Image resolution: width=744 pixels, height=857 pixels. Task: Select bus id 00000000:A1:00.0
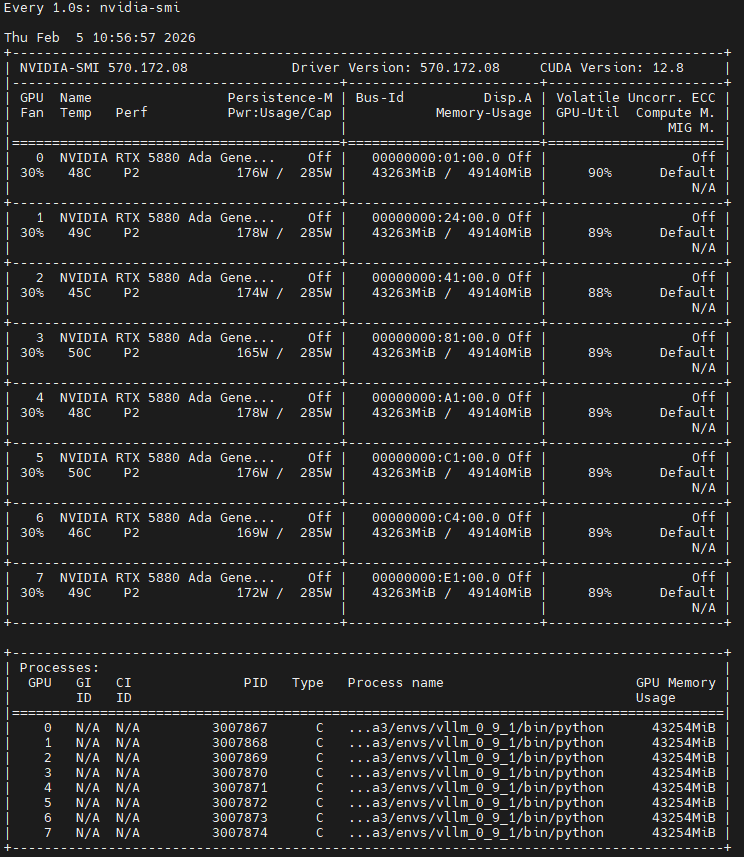tap(436, 398)
